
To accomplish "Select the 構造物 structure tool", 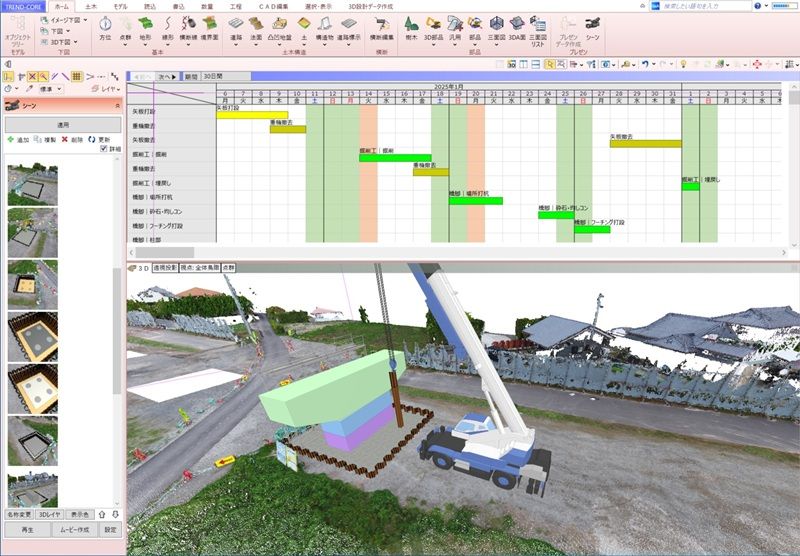I will coord(324,27).
